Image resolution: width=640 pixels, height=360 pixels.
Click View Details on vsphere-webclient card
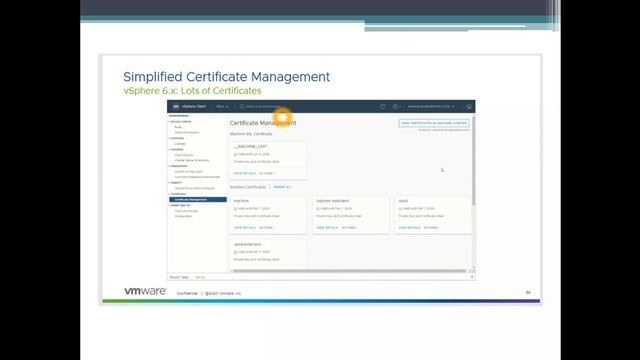[327, 228]
